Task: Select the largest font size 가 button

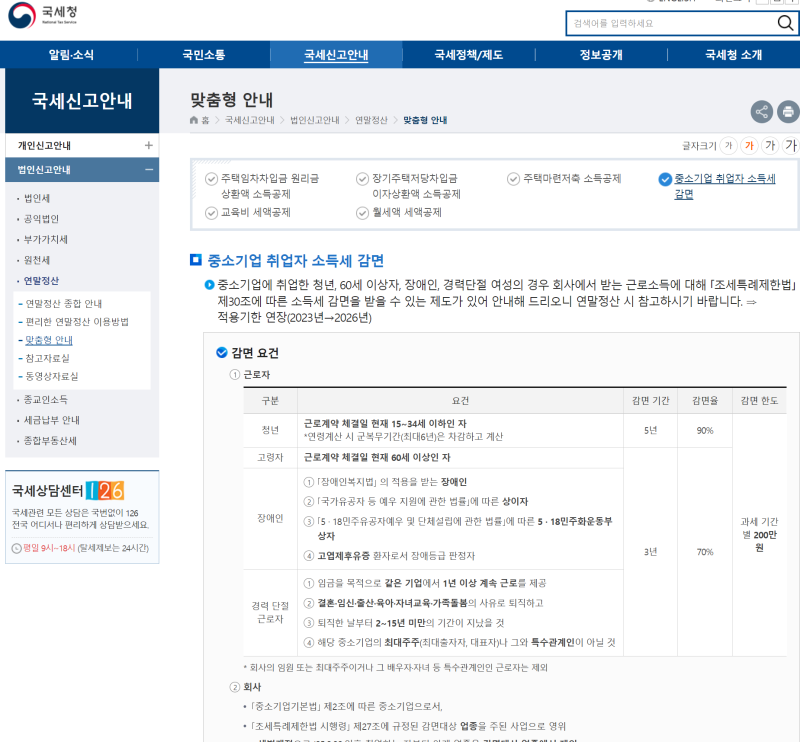Action: [x=791, y=146]
